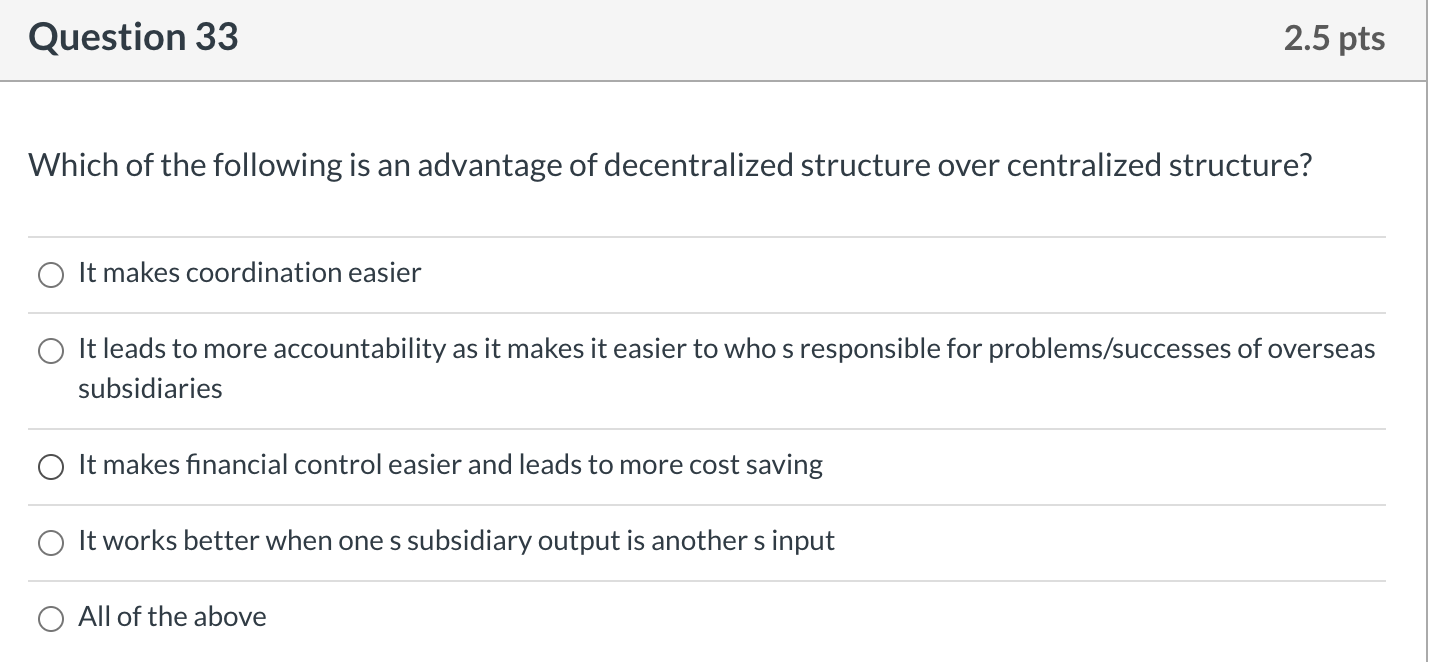Click the Question 33 heading
Viewport: 1430px width, 662px height.
[134, 37]
